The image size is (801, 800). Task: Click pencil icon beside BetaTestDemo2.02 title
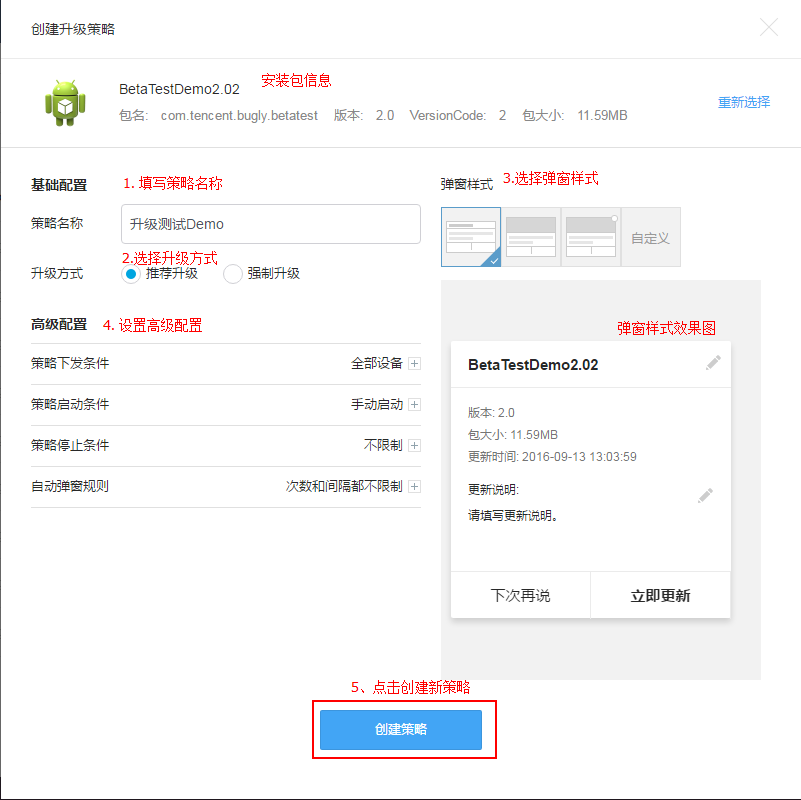click(712, 363)
